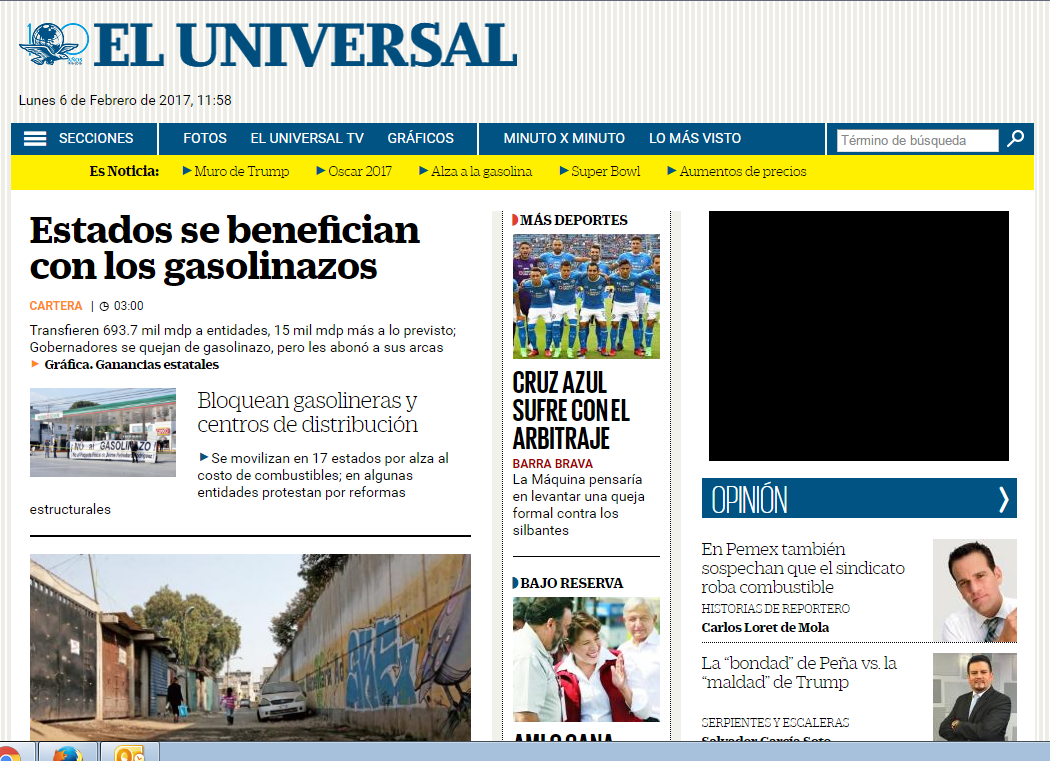Click the clock icon beside 03:00
The height and width of the screenshot is (761, 1050).
104,306
